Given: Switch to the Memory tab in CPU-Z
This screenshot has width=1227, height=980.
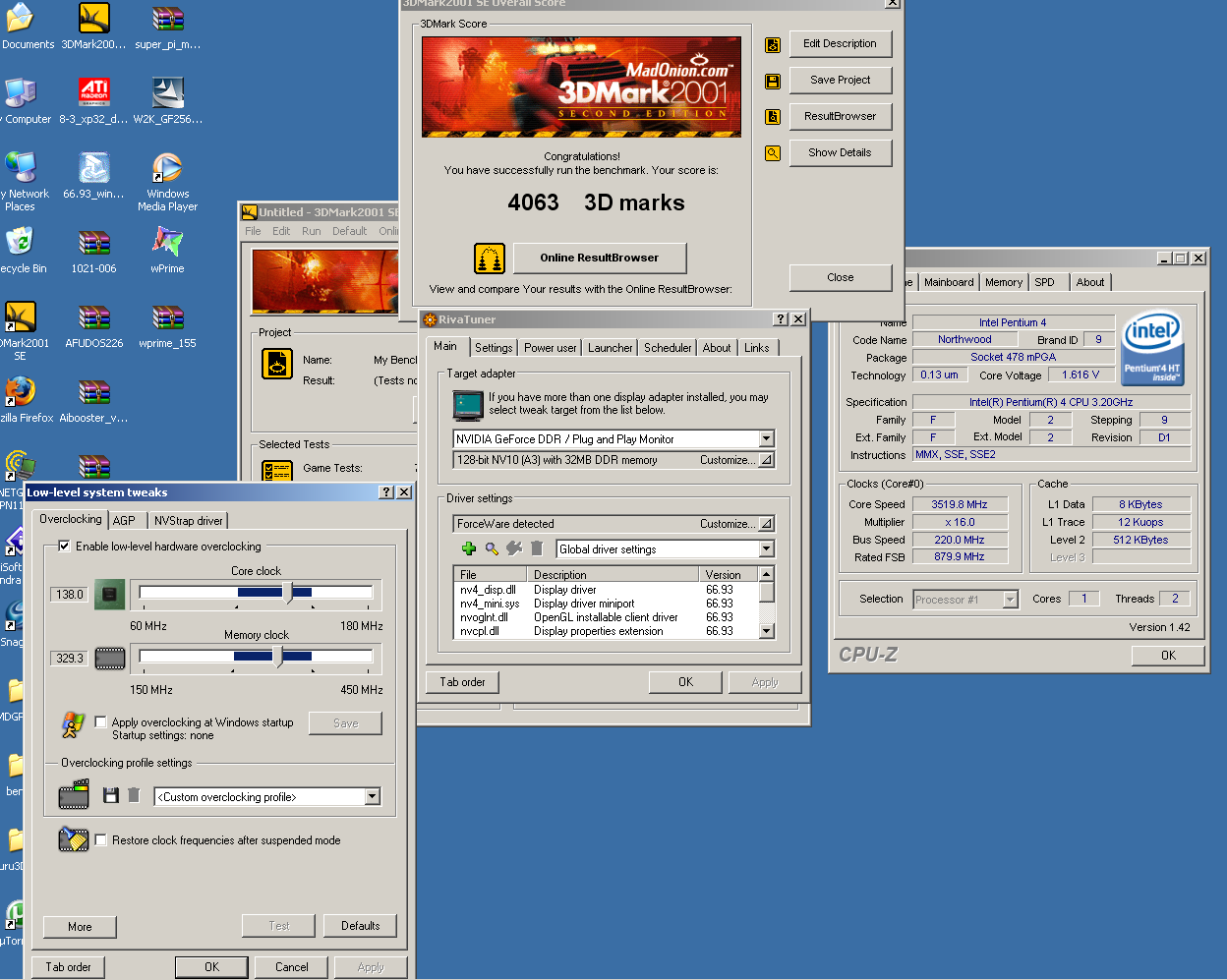Looking at the screenshot, I should tap(1004, 282).
